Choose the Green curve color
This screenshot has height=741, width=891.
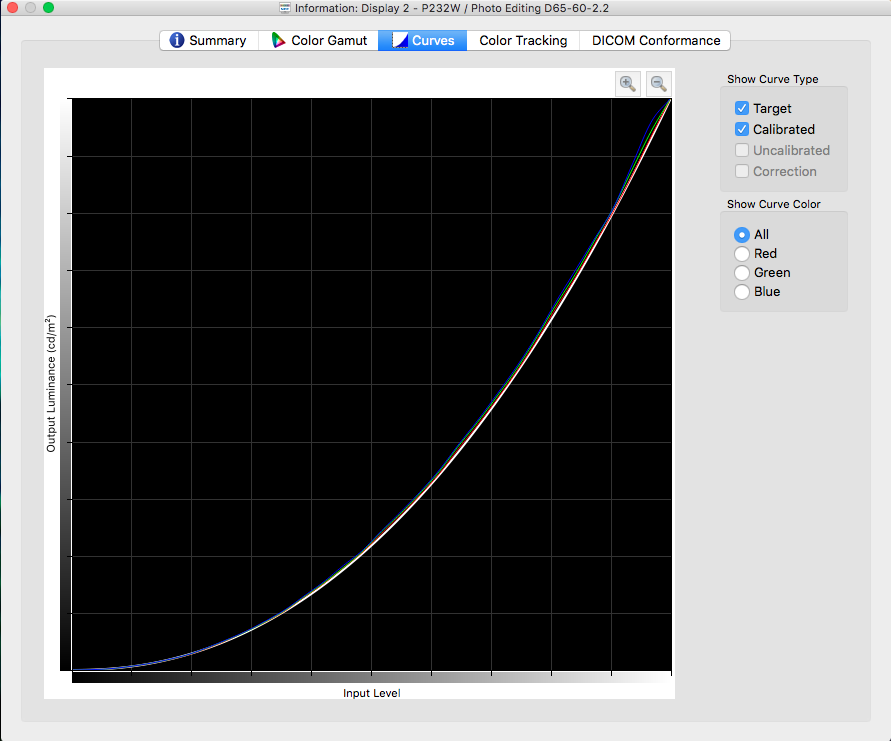coord(742,273)
